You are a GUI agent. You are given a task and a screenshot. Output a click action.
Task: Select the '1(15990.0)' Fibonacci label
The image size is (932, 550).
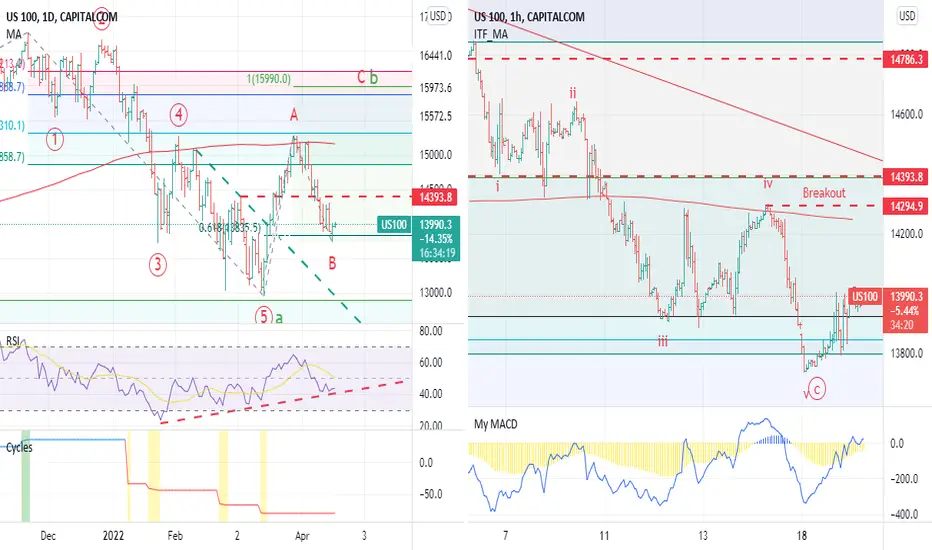click(269, 78)
